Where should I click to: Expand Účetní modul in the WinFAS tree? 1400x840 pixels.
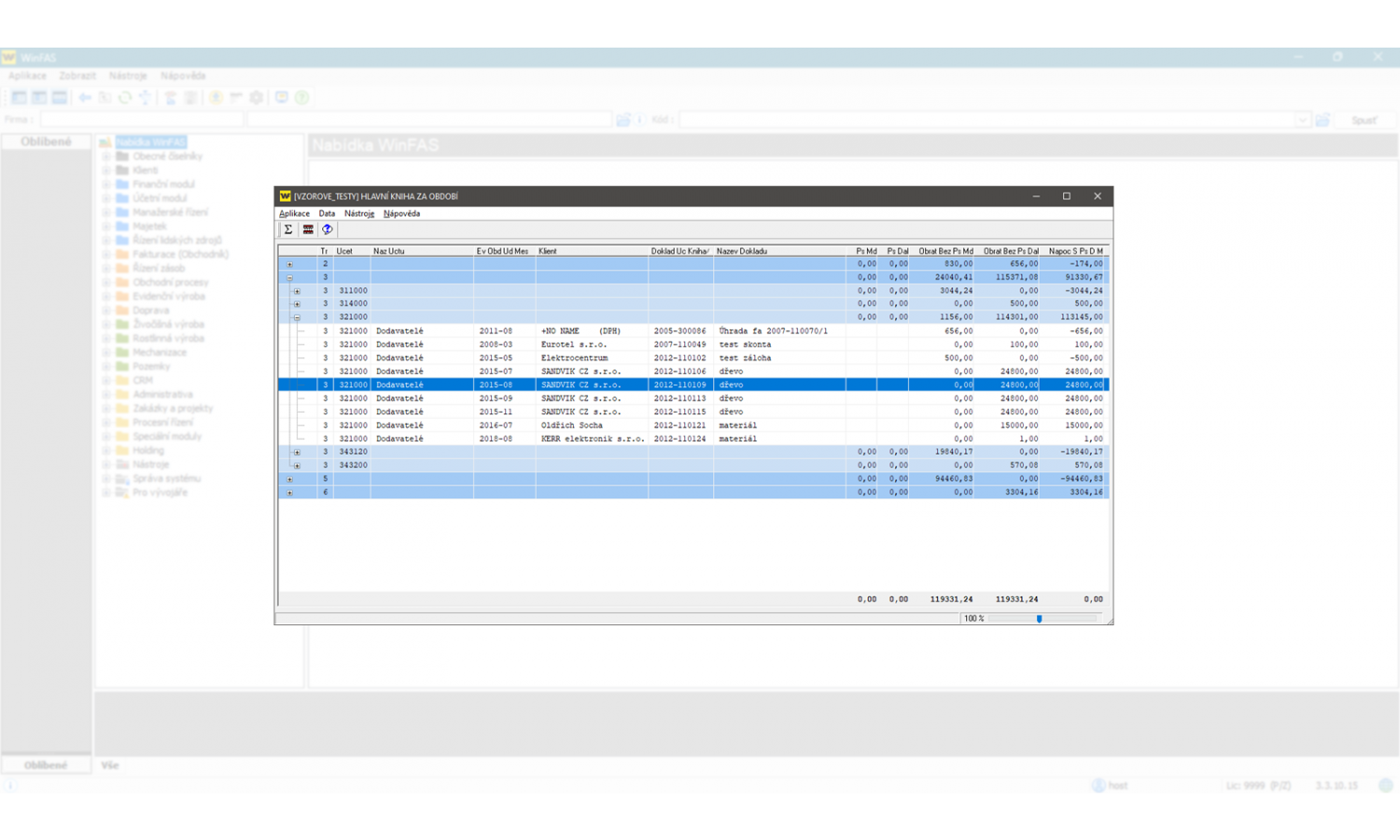tap(106, 198)
